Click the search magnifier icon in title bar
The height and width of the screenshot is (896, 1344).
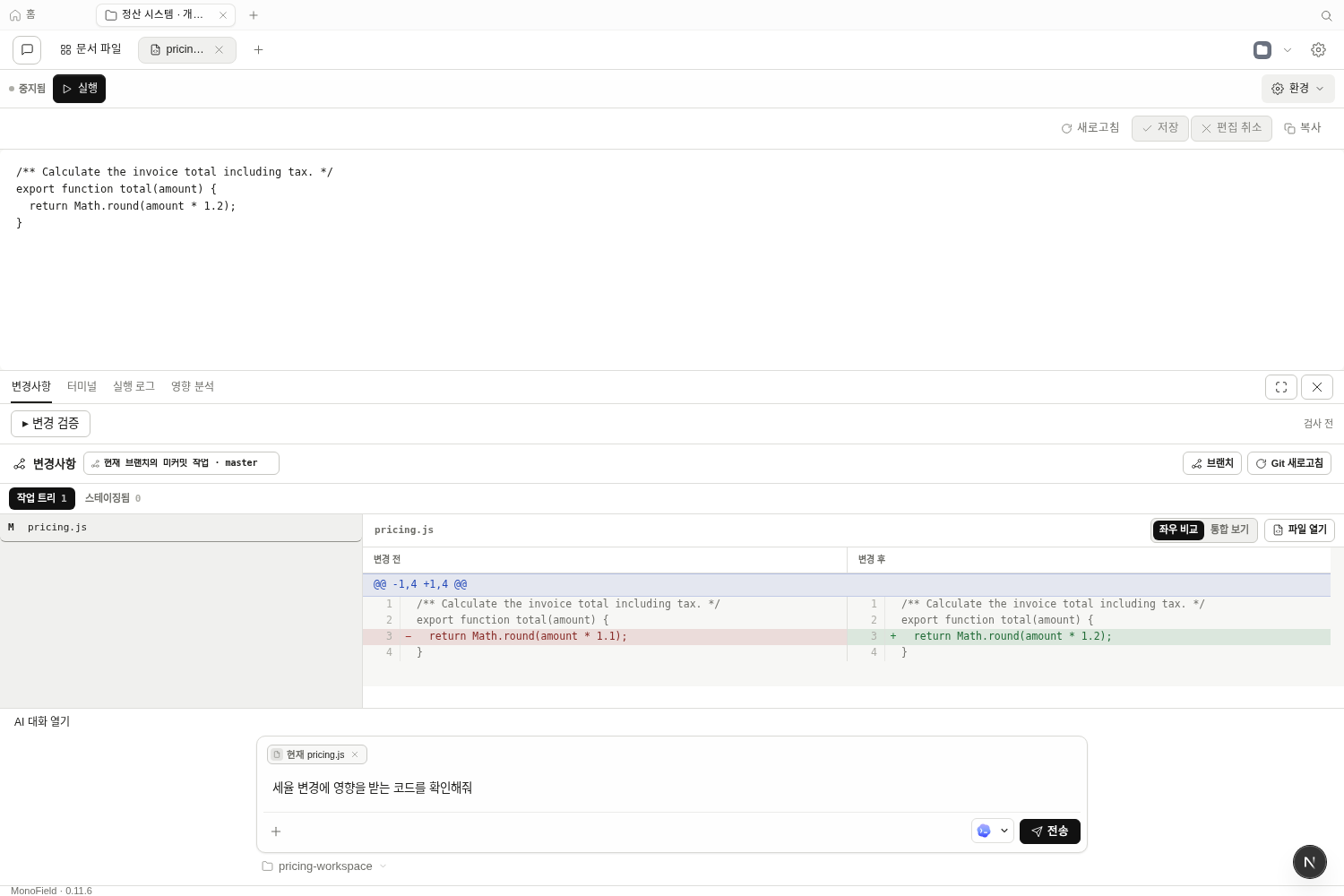[1327, 15]
